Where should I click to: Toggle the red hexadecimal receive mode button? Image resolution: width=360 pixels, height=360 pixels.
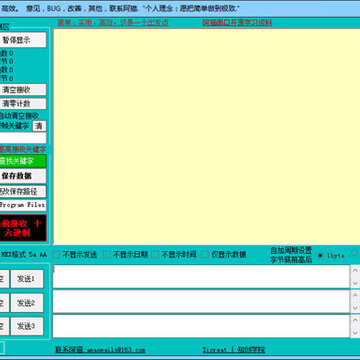click(22, 228)
